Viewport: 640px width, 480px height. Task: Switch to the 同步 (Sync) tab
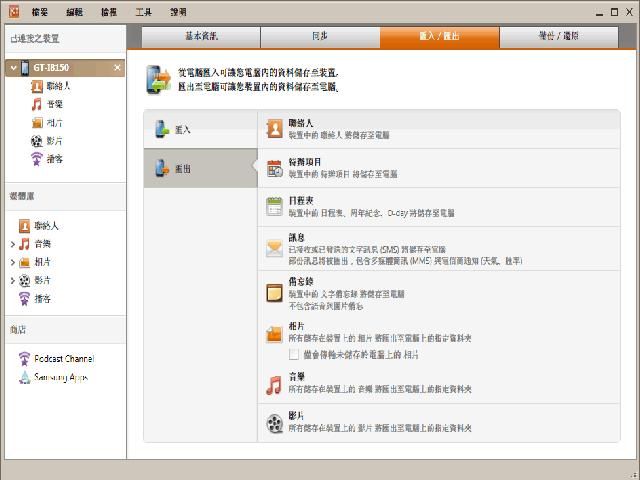pyautogui.click(x=319, y=37)
